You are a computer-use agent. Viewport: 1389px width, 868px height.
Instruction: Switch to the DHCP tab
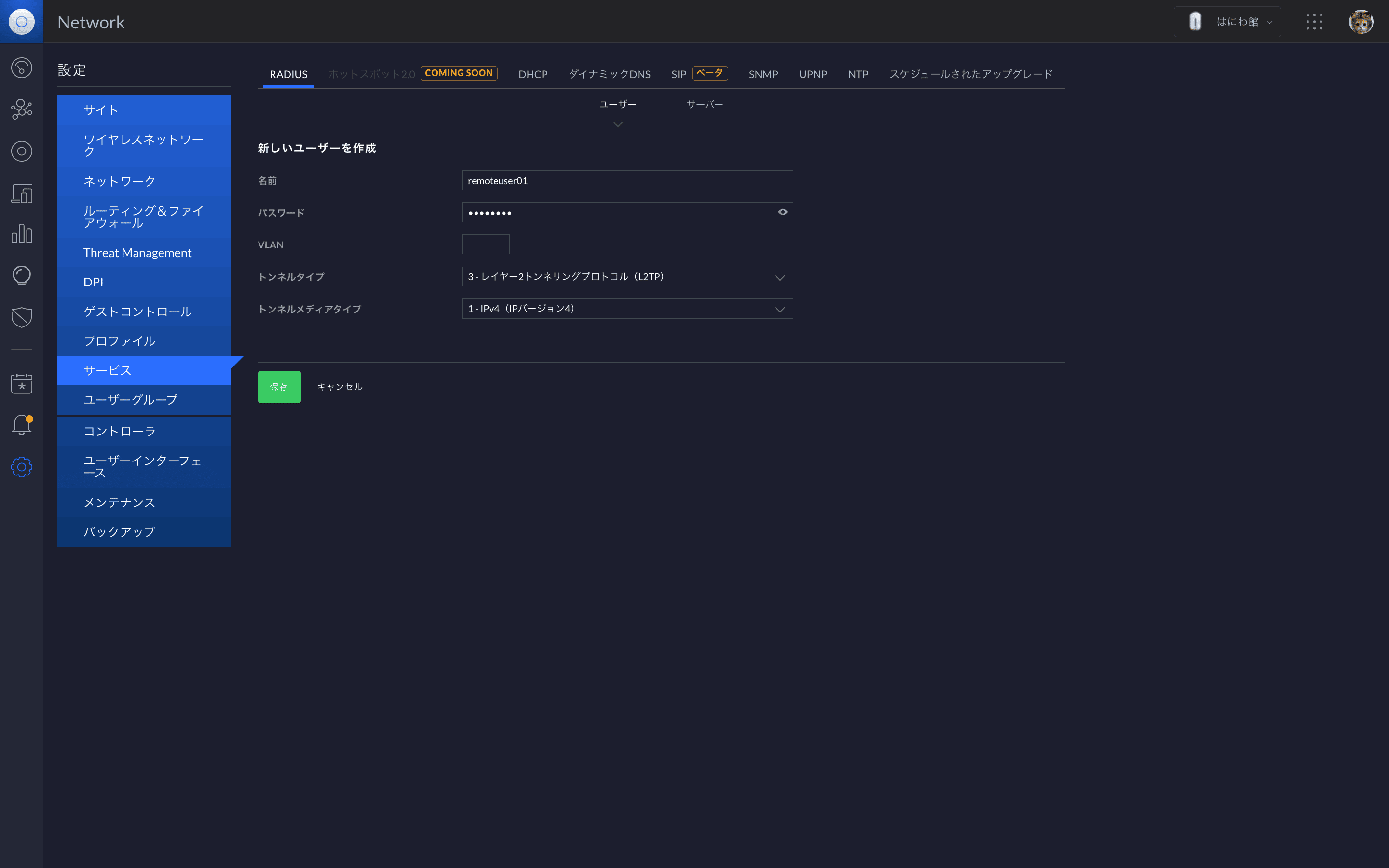tap(532, 74)
